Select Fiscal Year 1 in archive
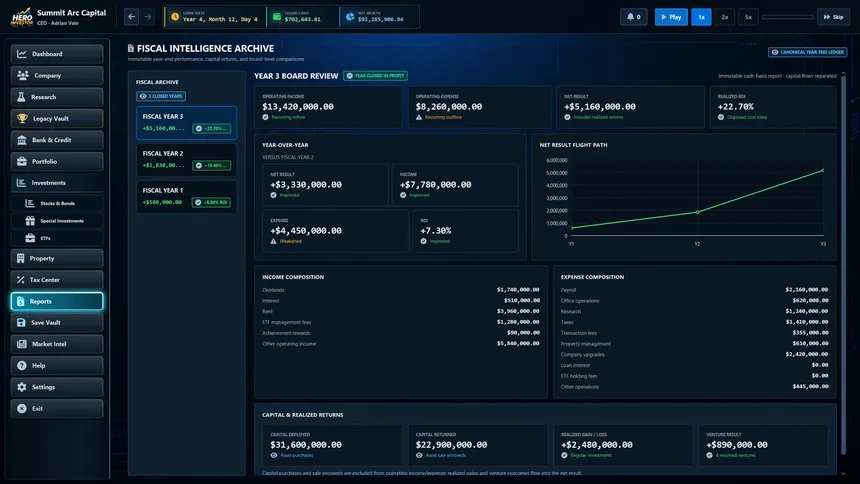 tap(186, 196)
